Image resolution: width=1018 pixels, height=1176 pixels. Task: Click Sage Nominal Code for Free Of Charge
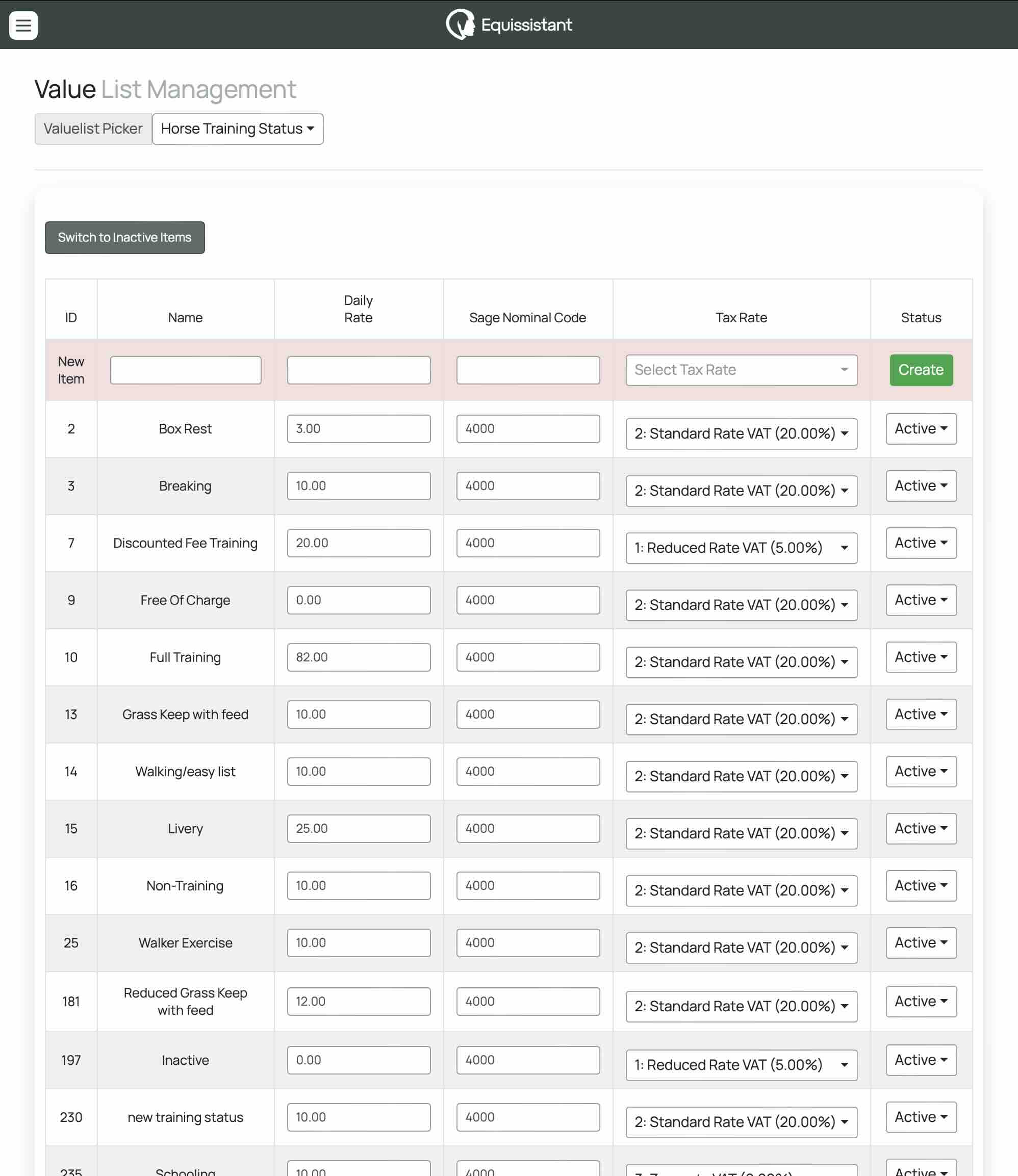point(527,600)
